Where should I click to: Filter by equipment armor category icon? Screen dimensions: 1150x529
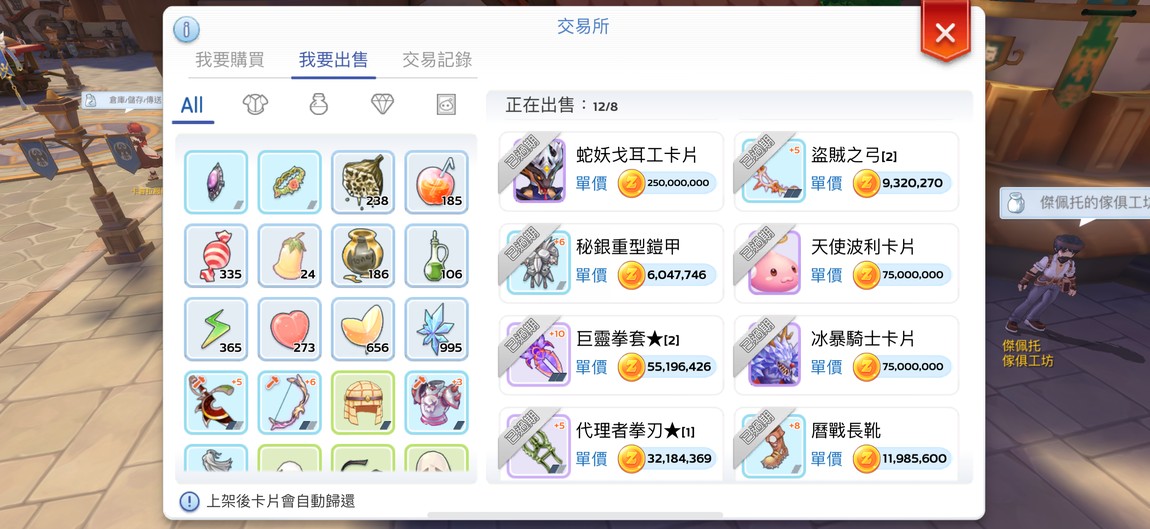pyautogui.click(x=255, y=104)
